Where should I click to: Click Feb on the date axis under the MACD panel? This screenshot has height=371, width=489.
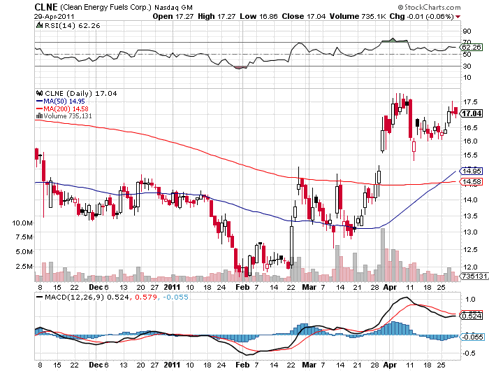tap(242, 365)
